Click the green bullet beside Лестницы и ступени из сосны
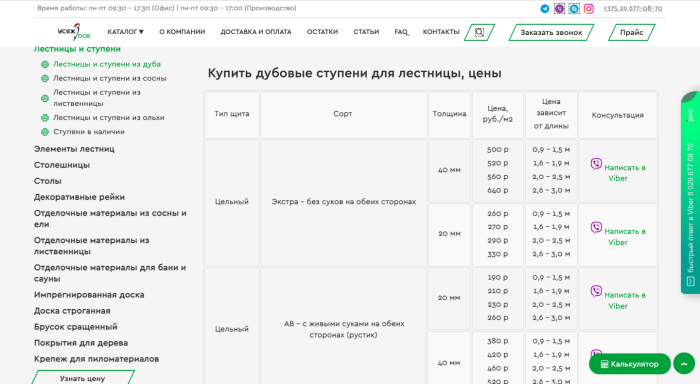This screenshot has width=700, height=384. click(45, 79)
